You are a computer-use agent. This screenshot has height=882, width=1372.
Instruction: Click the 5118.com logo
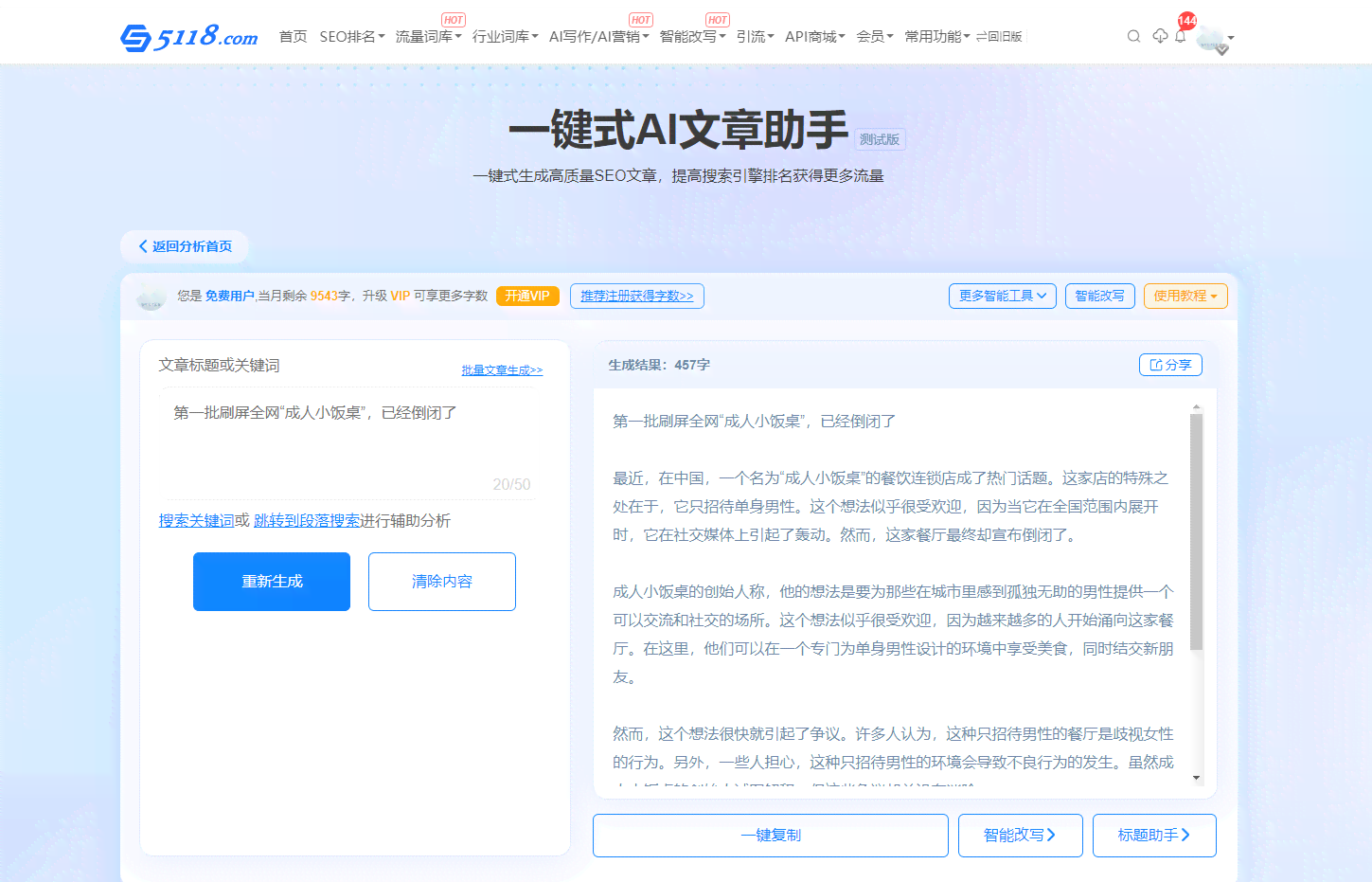(x=188, y=37)
